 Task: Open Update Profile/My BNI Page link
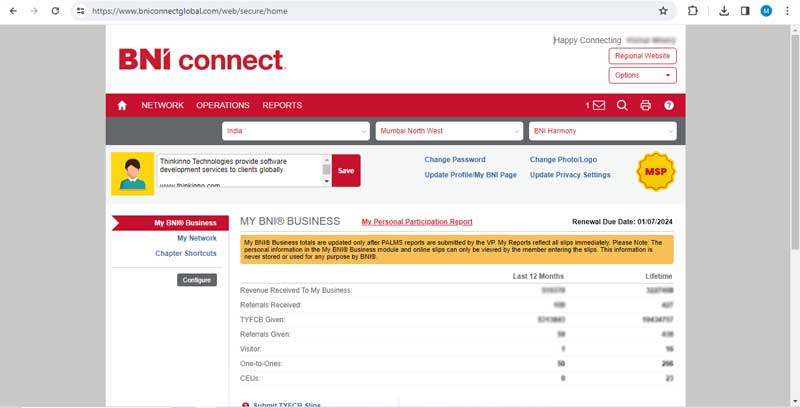tap(470, 175)
